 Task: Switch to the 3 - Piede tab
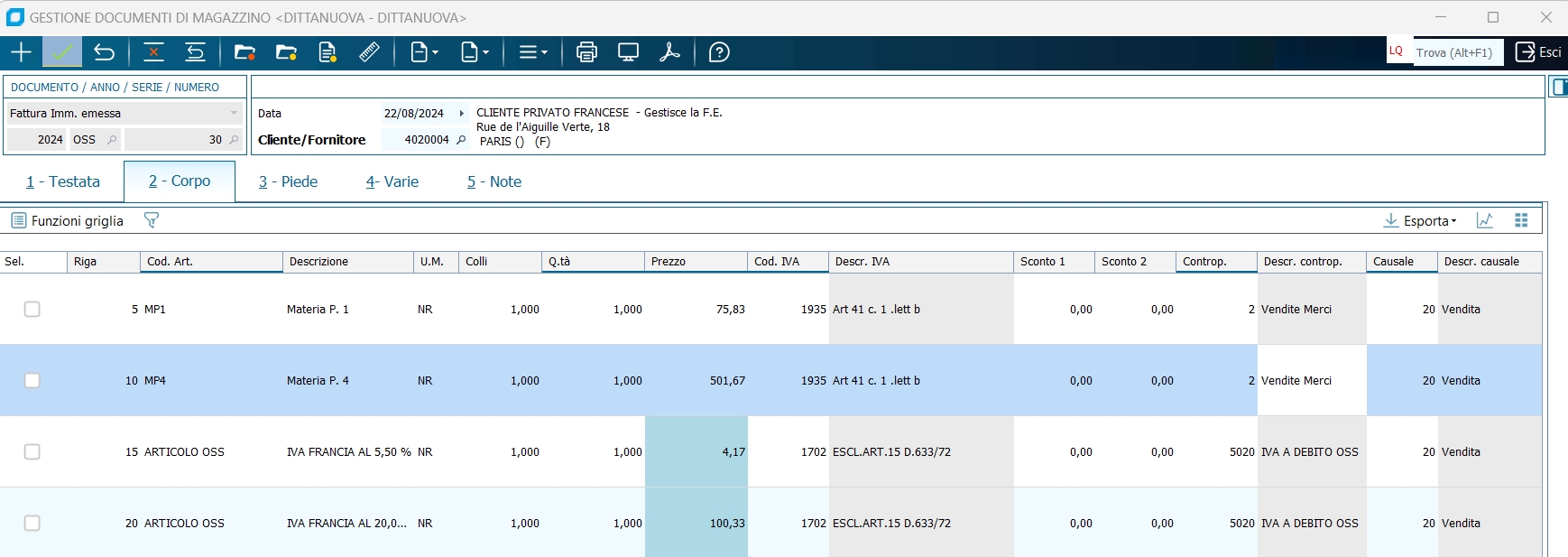[288, 181]
